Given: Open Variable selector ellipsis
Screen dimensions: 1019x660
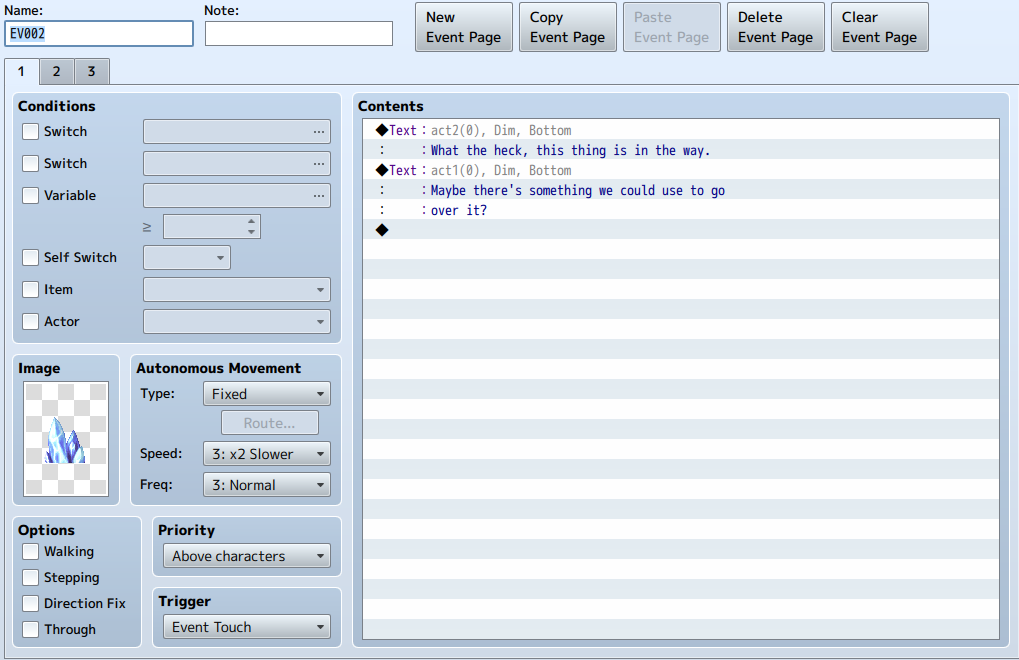Looking at the screenshot, I should pos(318,196).
